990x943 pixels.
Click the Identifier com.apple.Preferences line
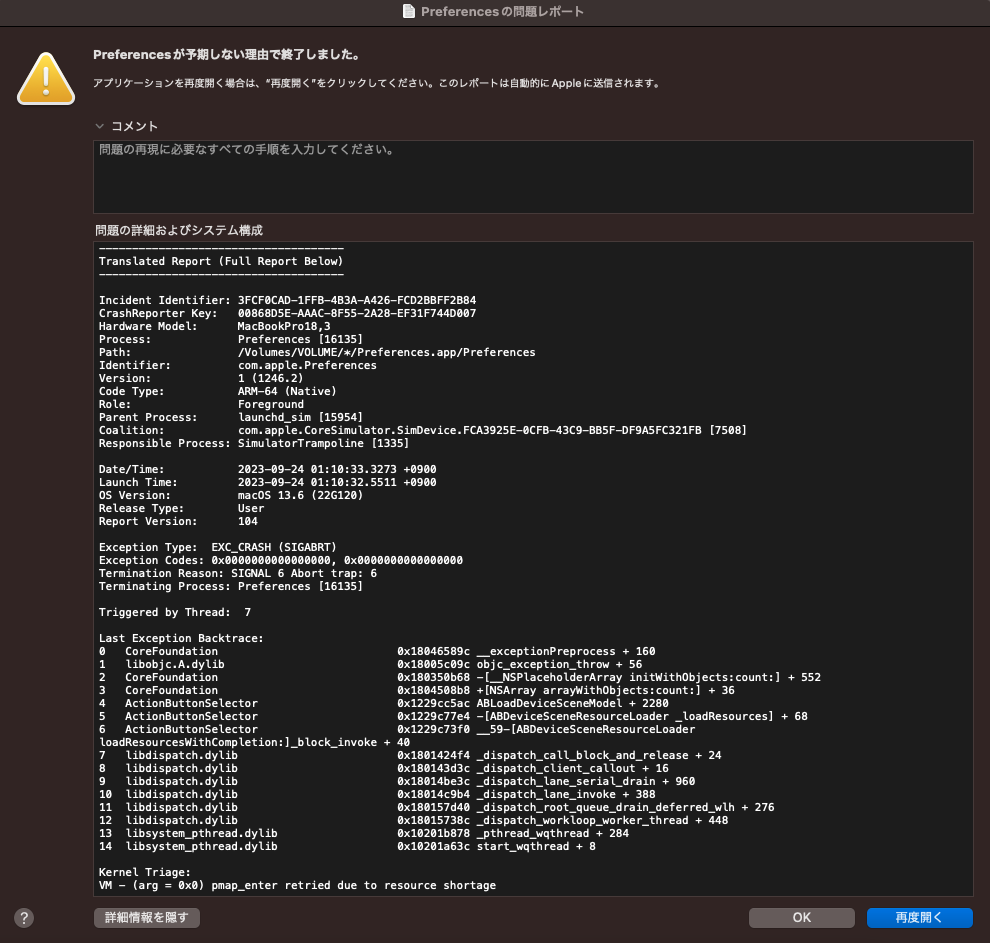(x=237, y=365)
